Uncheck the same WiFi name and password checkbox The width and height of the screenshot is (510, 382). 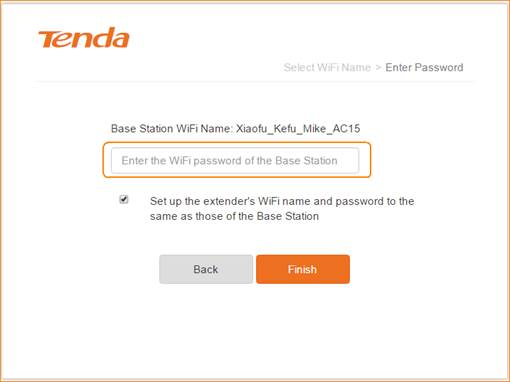124,199
